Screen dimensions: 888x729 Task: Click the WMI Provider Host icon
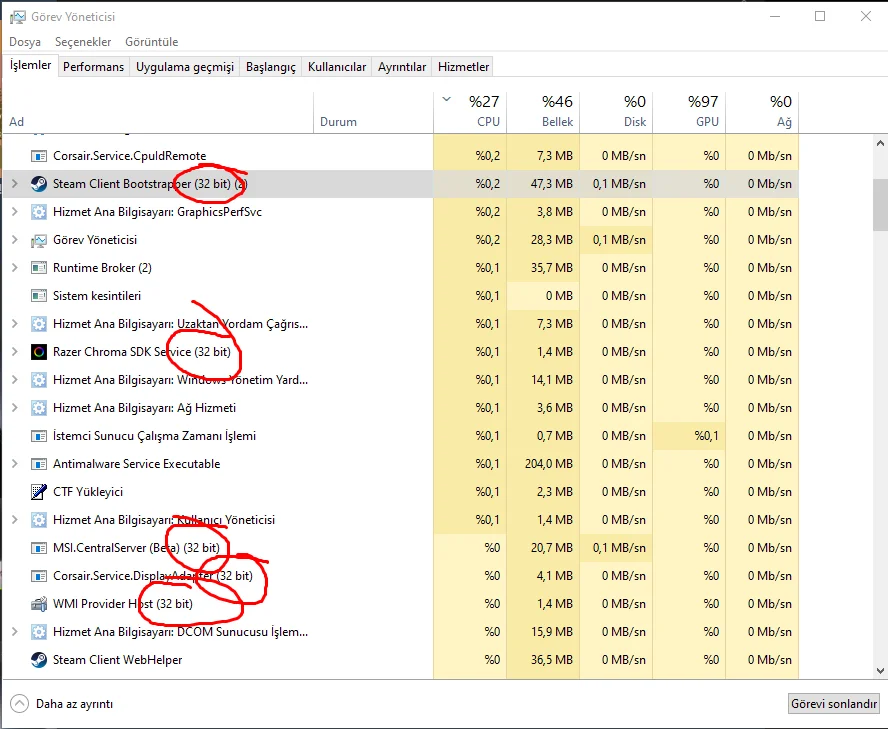tap(39, 604)
